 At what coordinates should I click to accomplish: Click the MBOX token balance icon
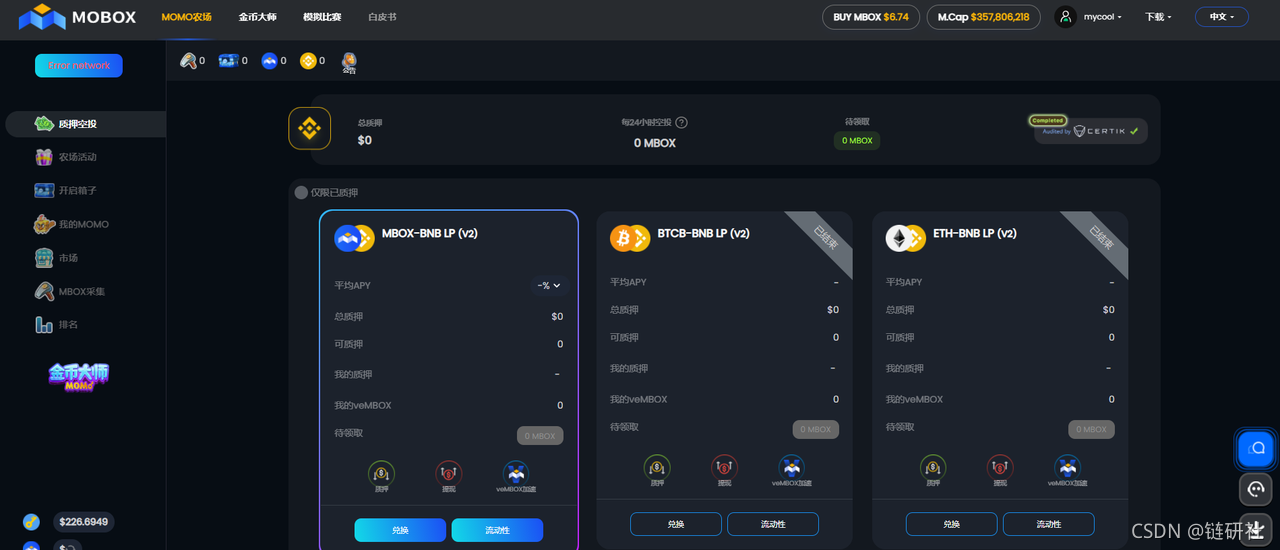[x=269, y=61]
